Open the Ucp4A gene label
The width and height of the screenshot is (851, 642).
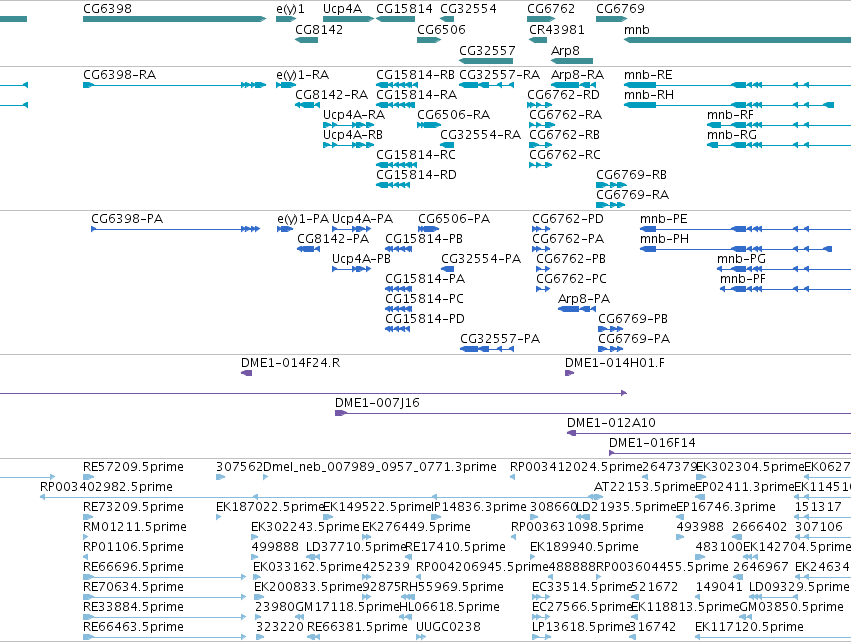tap(342, 9)
